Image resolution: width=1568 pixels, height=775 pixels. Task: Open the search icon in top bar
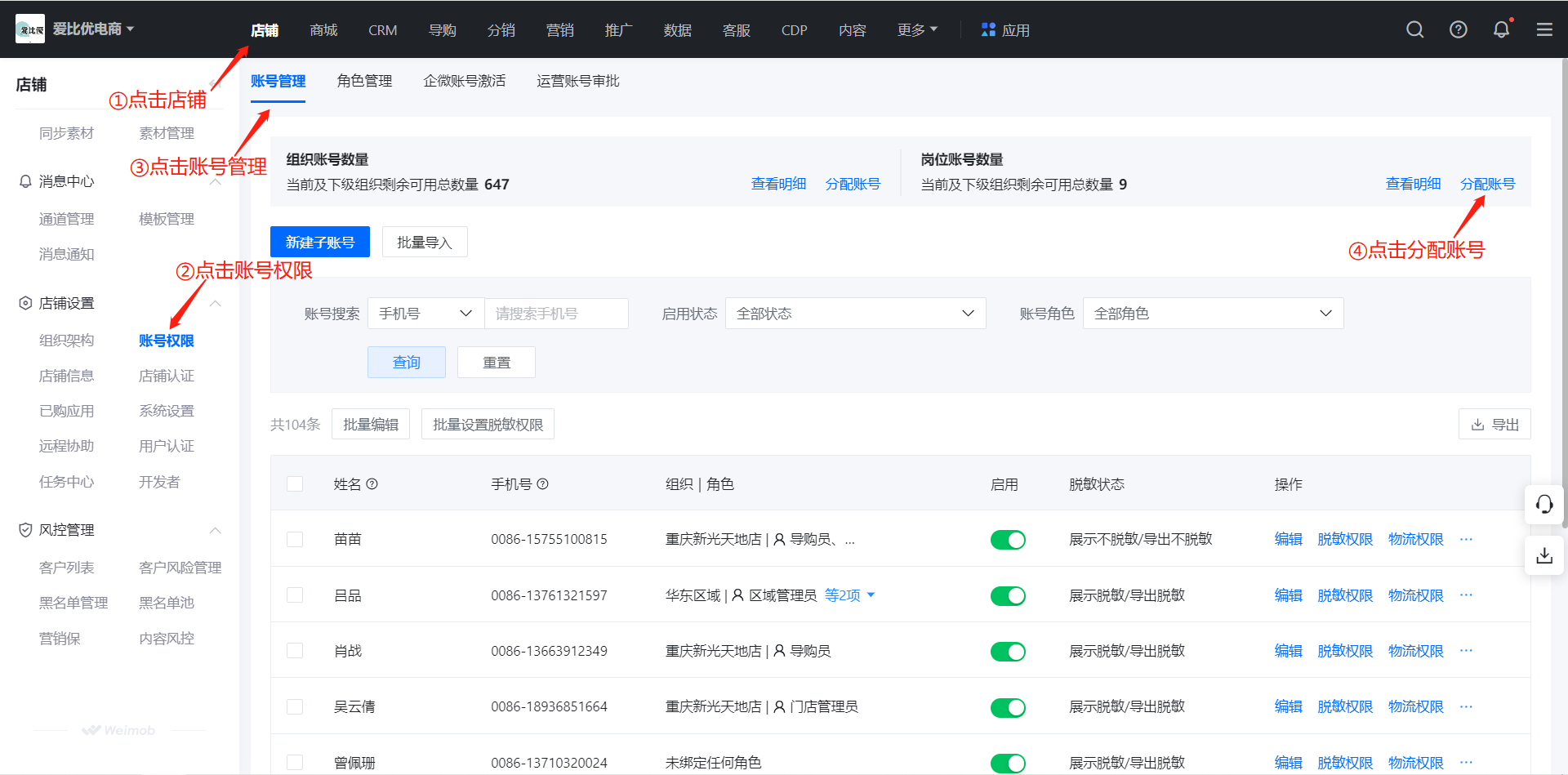click(1415, 29)
